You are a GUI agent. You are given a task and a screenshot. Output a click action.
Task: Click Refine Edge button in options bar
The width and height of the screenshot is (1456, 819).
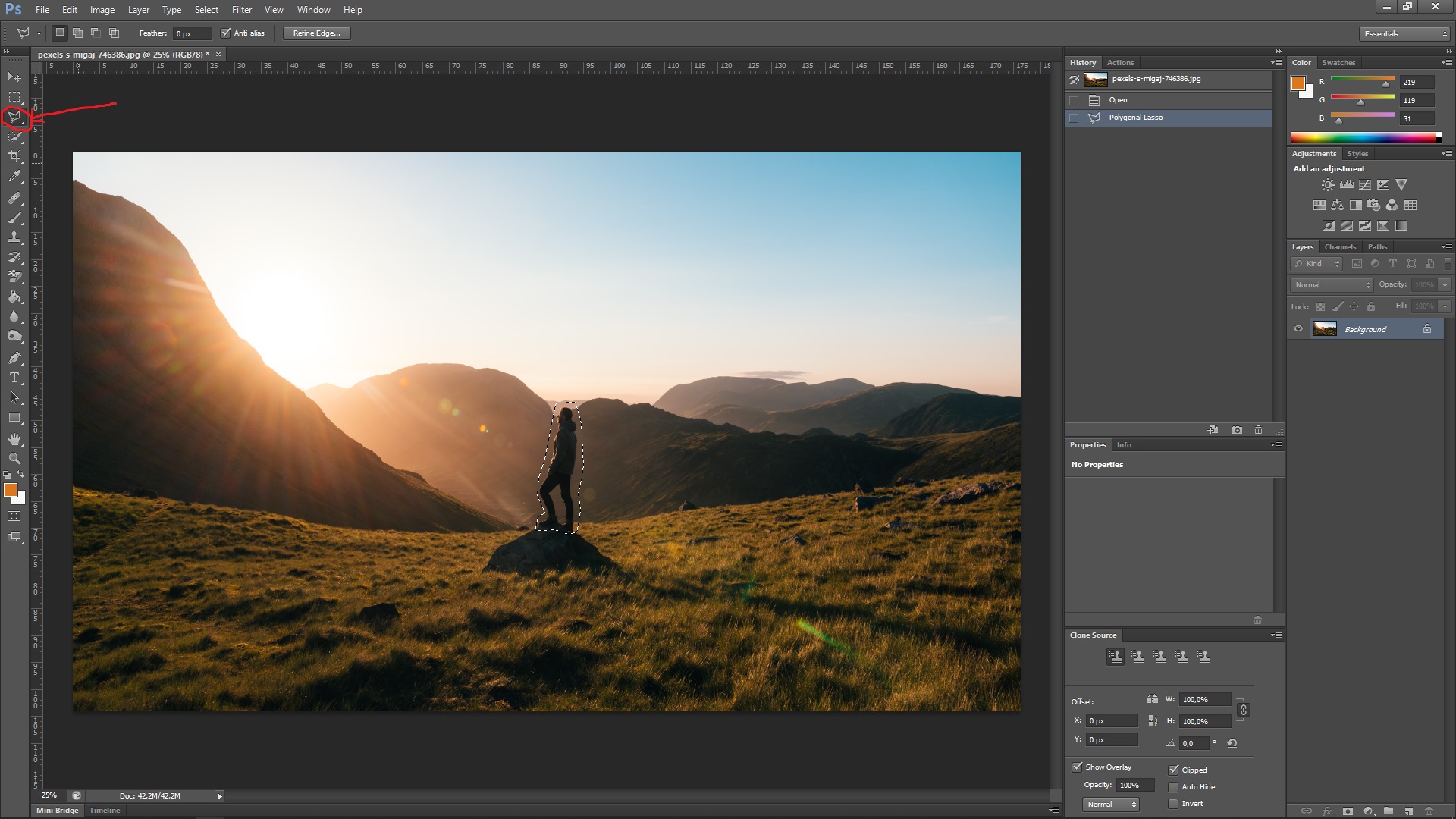[316, 33]
